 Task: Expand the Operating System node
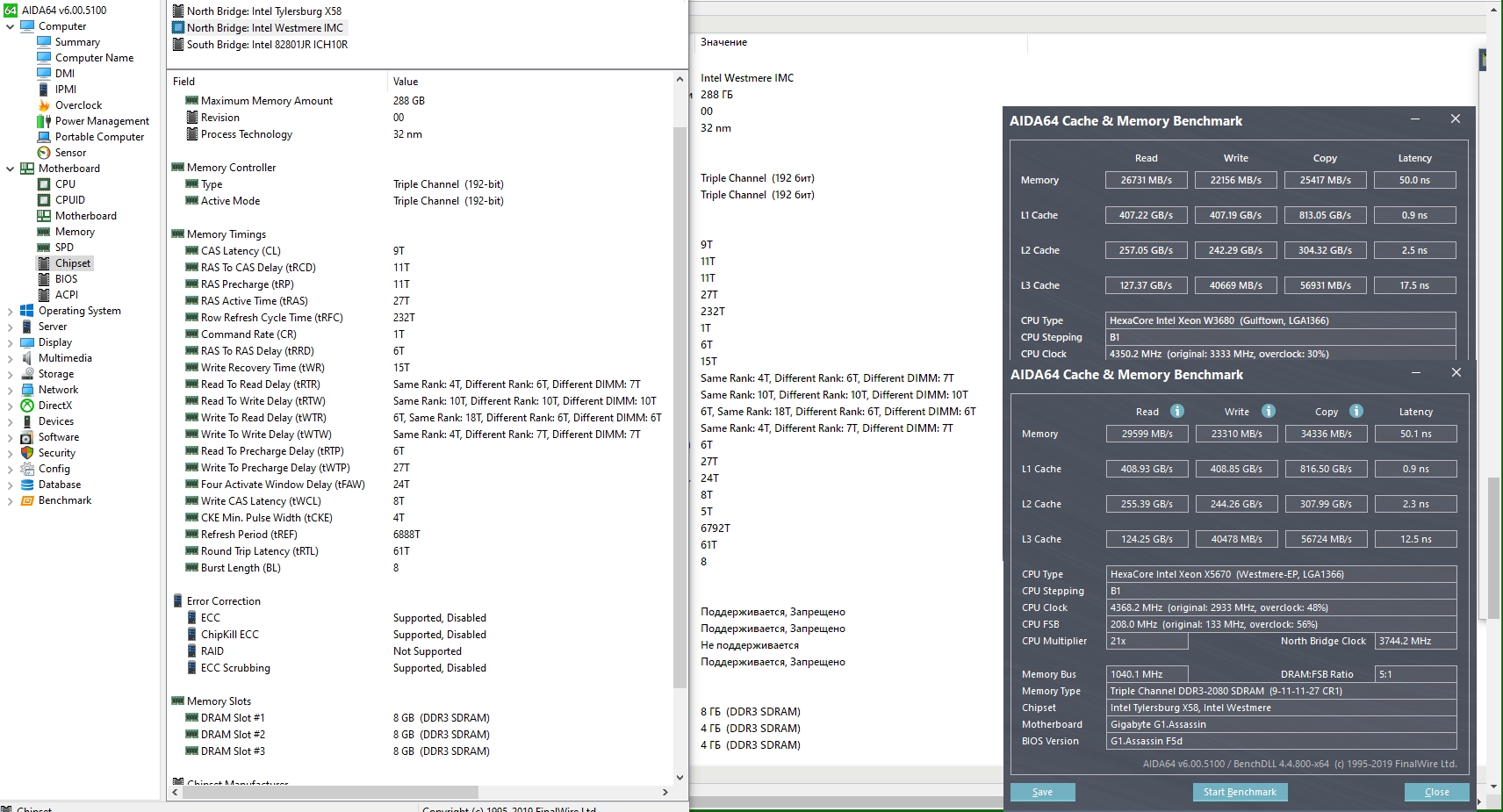point(10,311)
